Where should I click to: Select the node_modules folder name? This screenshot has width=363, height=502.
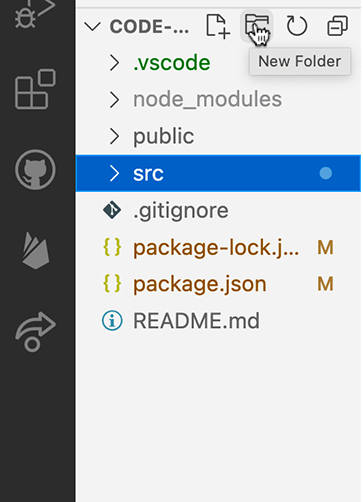click(207, 100)
